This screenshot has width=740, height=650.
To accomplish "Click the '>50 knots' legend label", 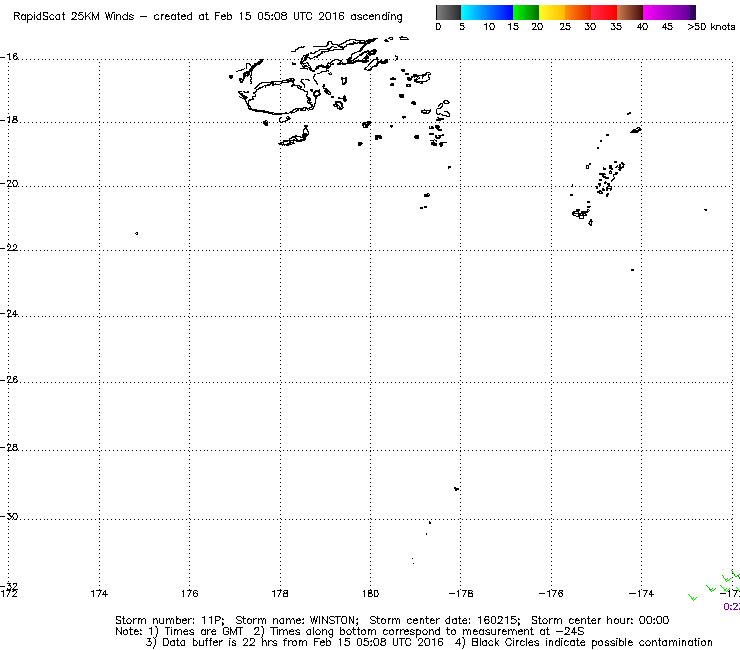I will pos(711,27).
